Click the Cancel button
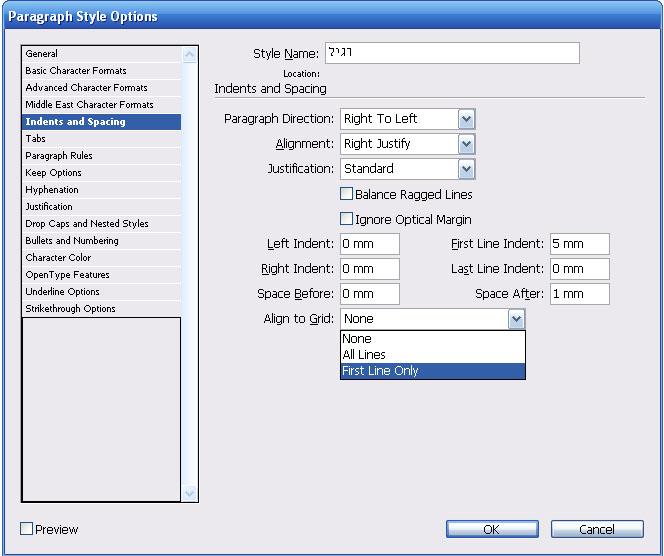This screenshot has height=556, width=664. coord(597,529)
